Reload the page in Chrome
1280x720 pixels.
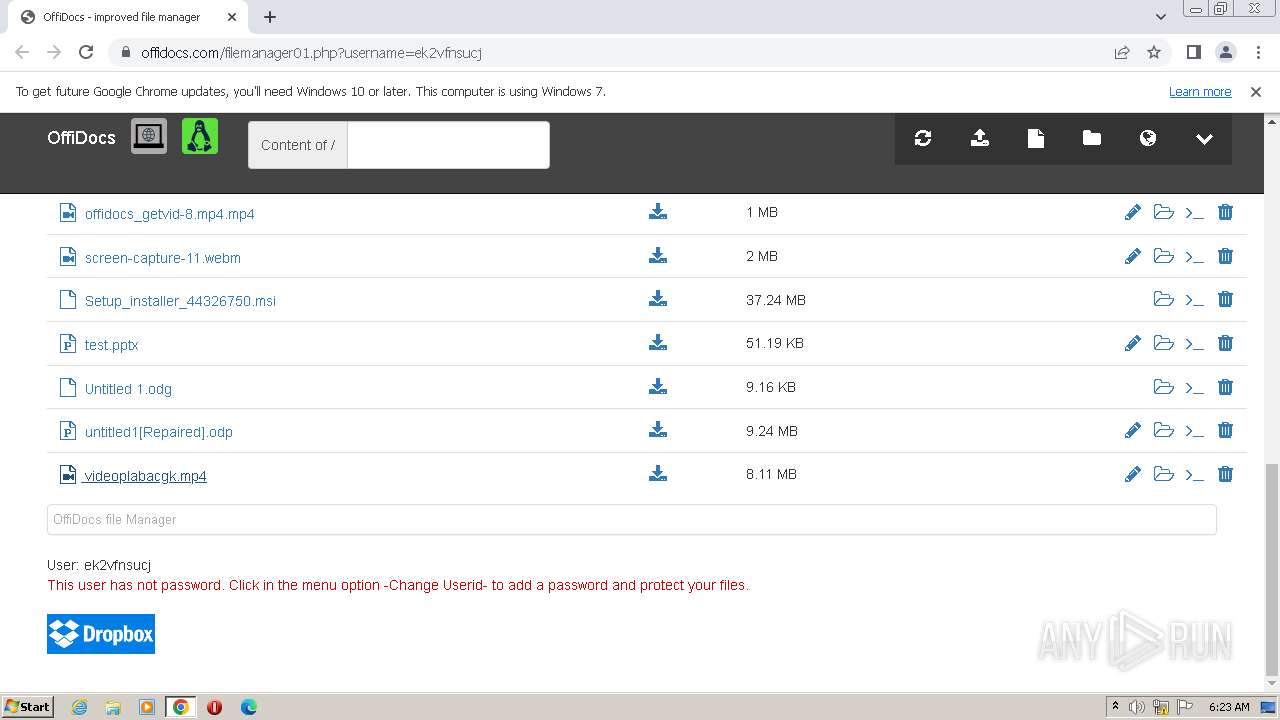86,52
